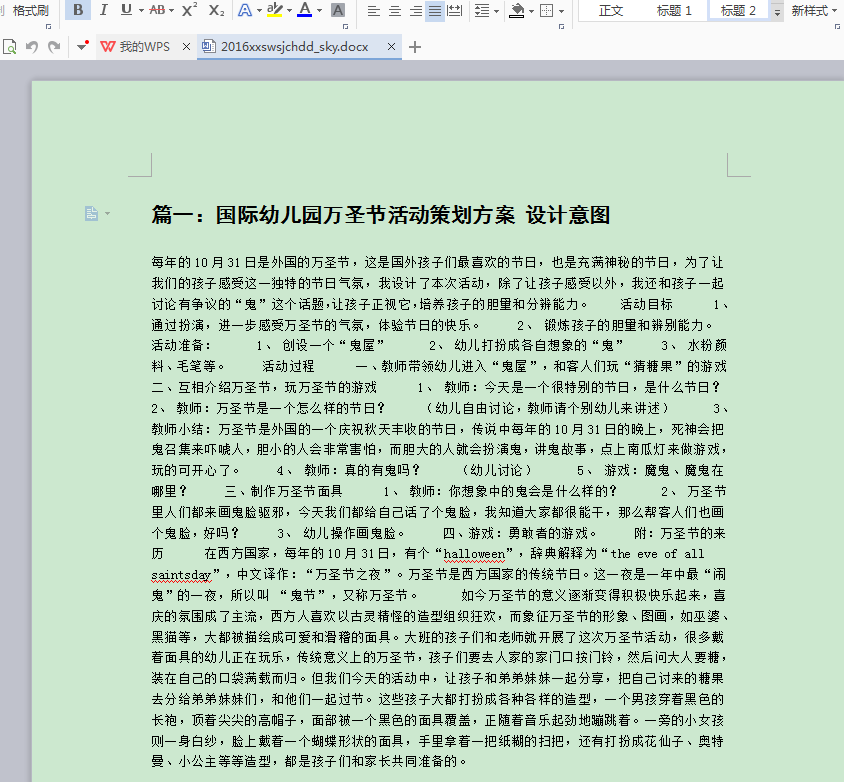The height and width of the screenshot is (782, 844).
Task: Center align the paragraph
Action: (x=394, y=11)
